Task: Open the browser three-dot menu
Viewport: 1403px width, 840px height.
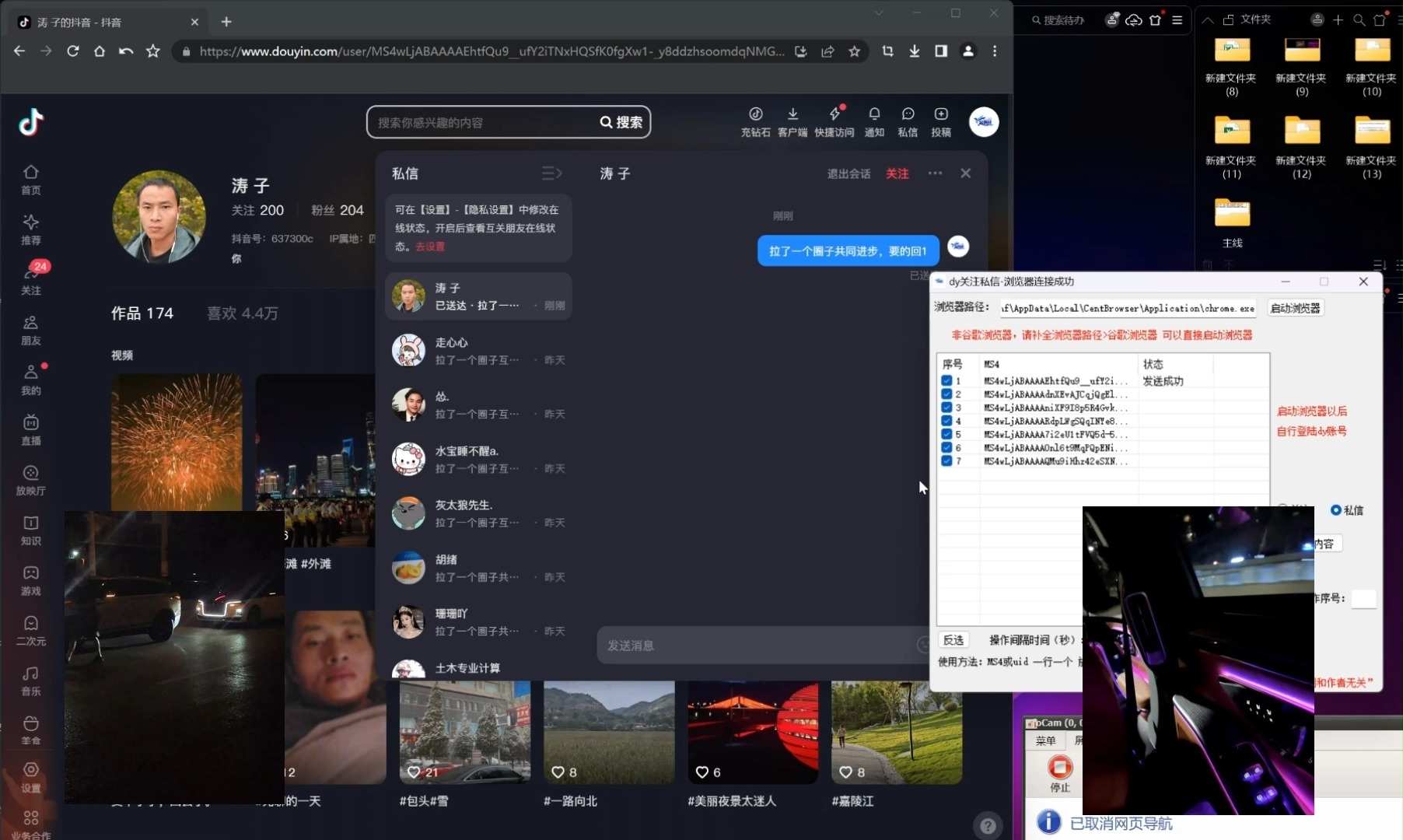Action: [995, 51]
